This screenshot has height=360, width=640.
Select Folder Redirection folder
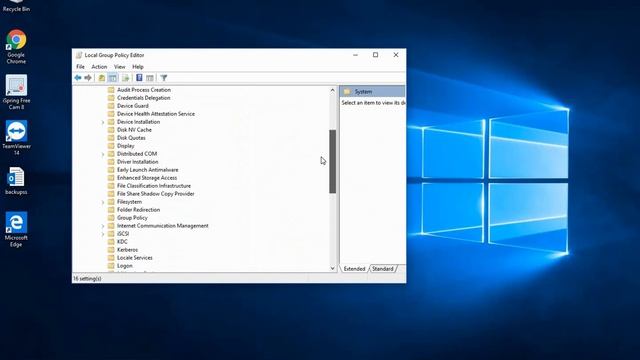click(x=138, y=210)
